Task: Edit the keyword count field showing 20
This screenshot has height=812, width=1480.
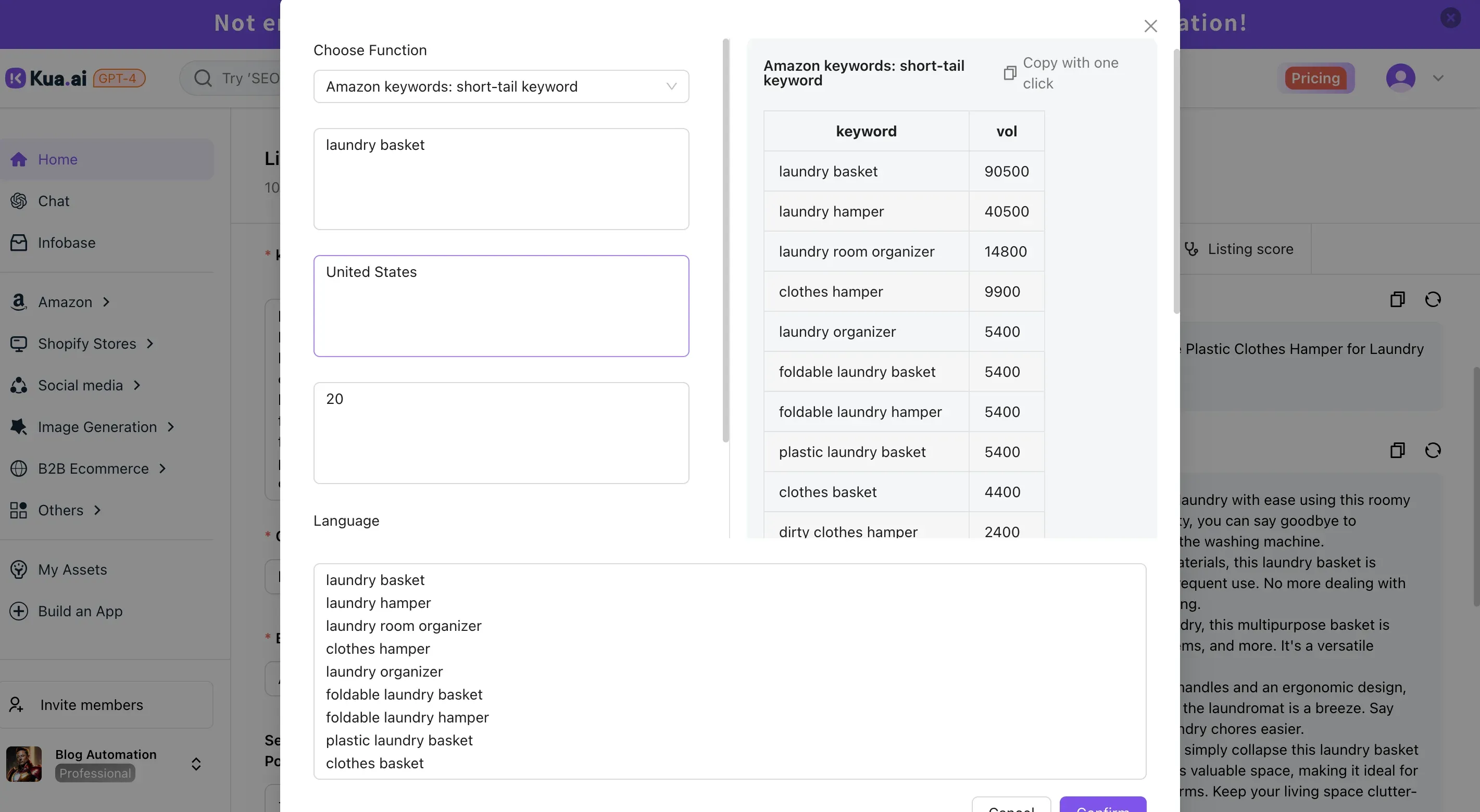Action: pyautogui.click(x=500, y=433)
